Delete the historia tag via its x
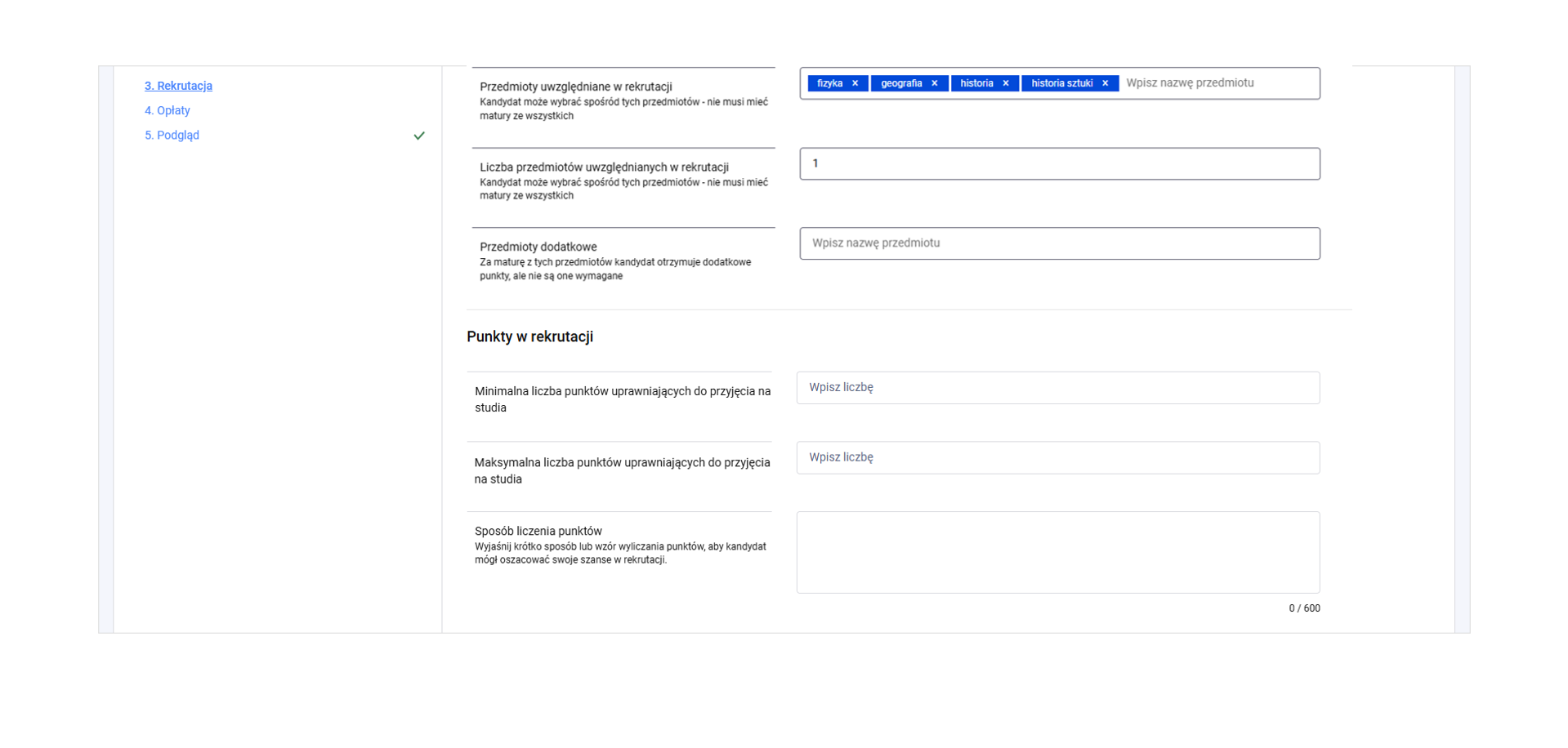Image resolution: width=1568 pixels, height=748 pixels. point(1006,83)
